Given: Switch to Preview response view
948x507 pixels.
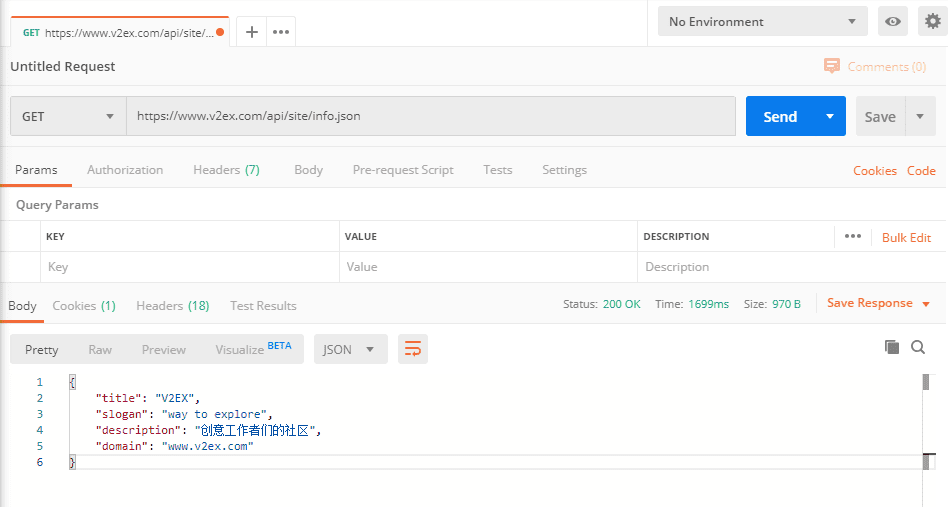Looking at the screenshot, I should 164,349.
